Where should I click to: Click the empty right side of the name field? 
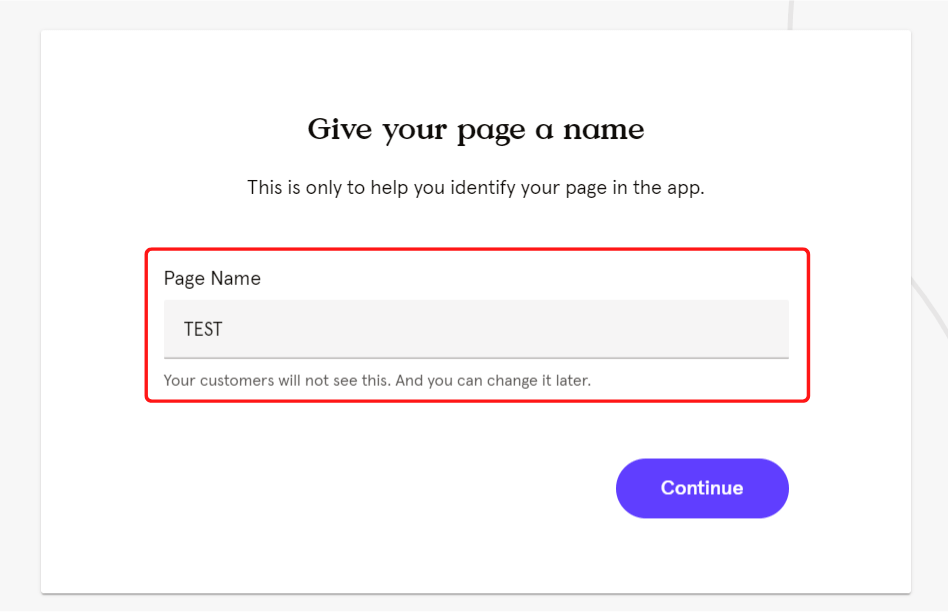point(605,329)
